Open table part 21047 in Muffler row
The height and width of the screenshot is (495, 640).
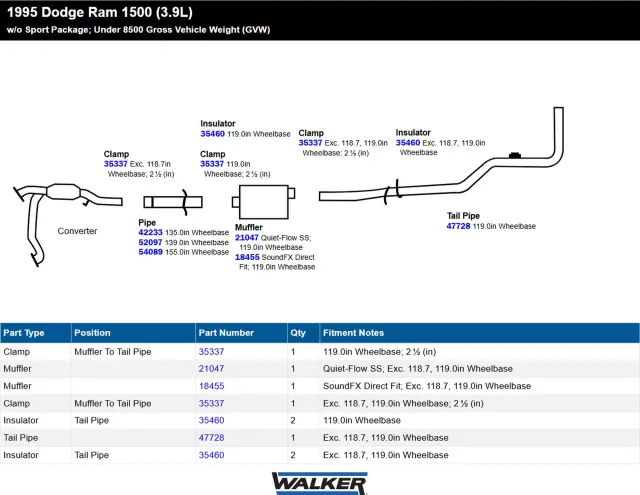pyautogui.click(x=211, y=369)
